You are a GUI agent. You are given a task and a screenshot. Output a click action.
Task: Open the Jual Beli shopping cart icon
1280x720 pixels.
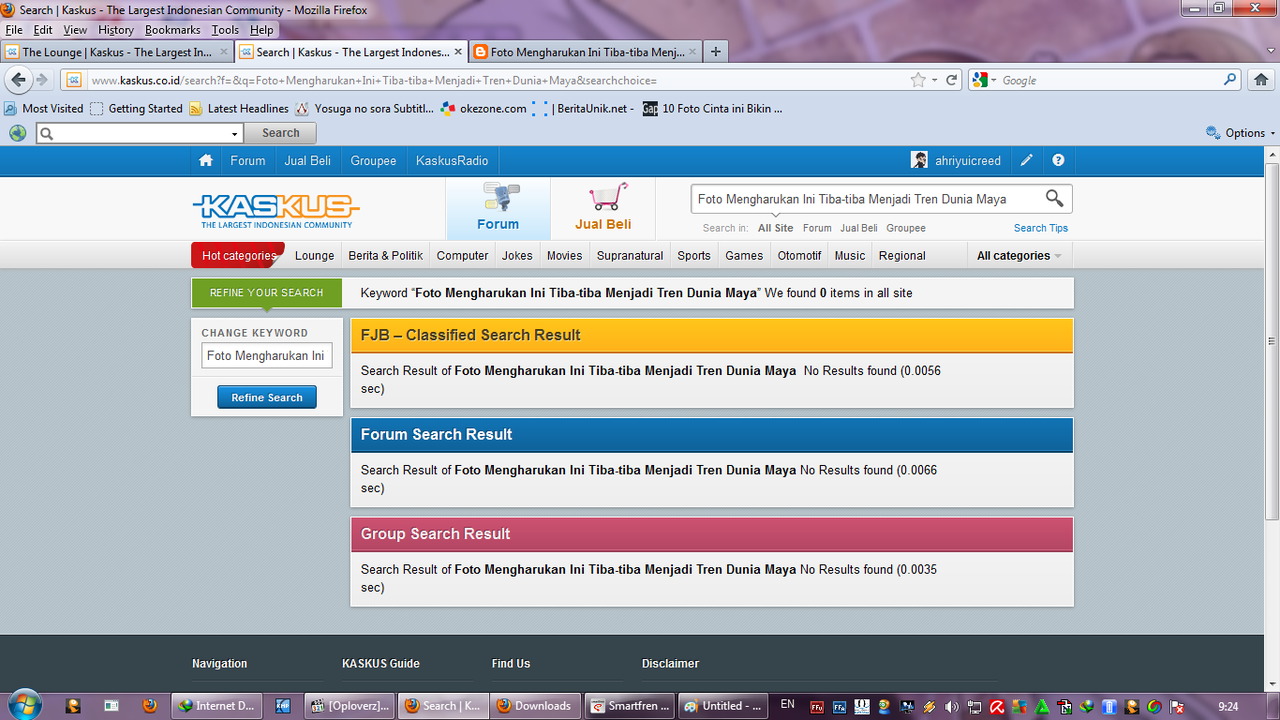(x=607, y=196)
